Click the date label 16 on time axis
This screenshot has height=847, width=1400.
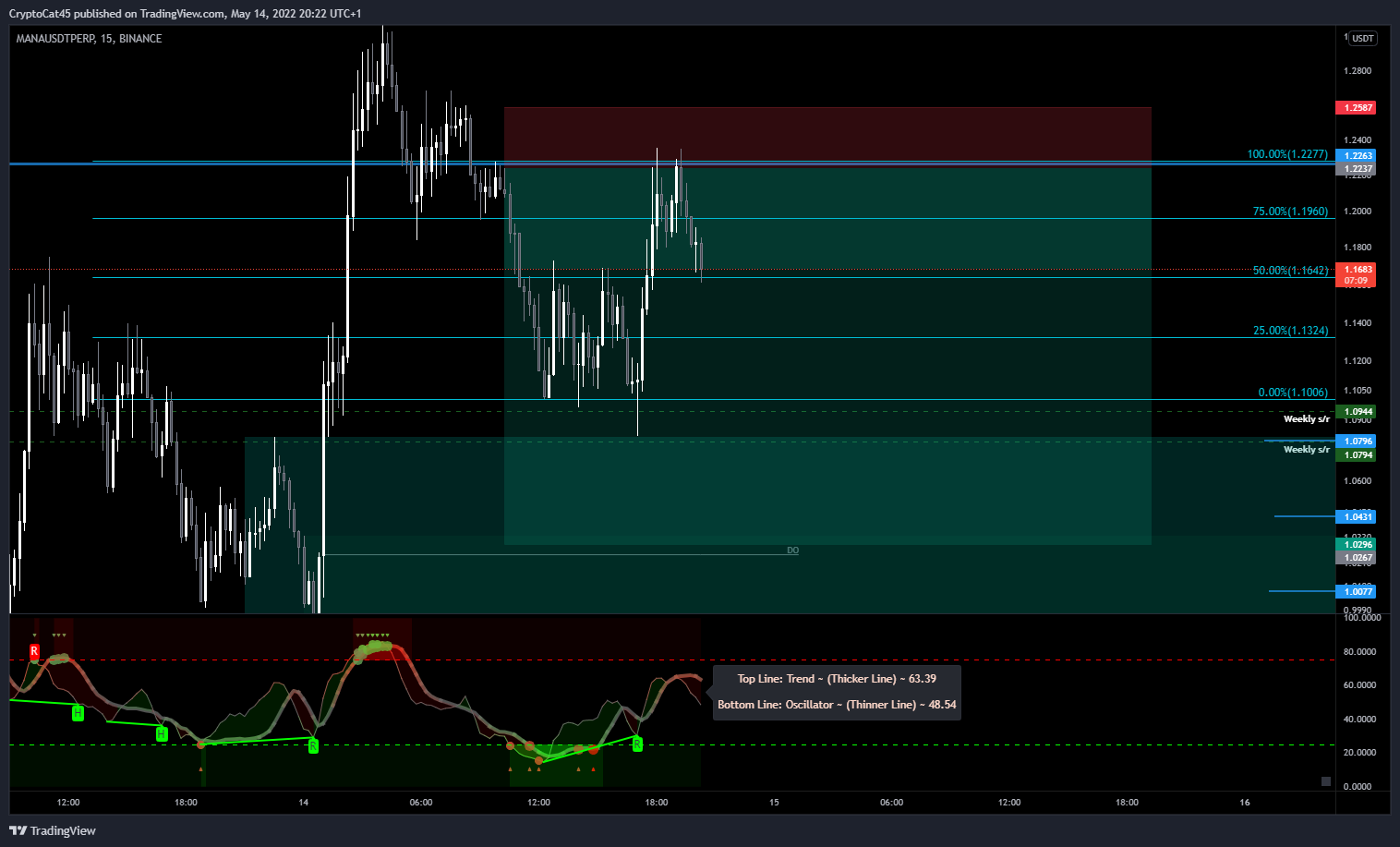(x=1245, y=803)
